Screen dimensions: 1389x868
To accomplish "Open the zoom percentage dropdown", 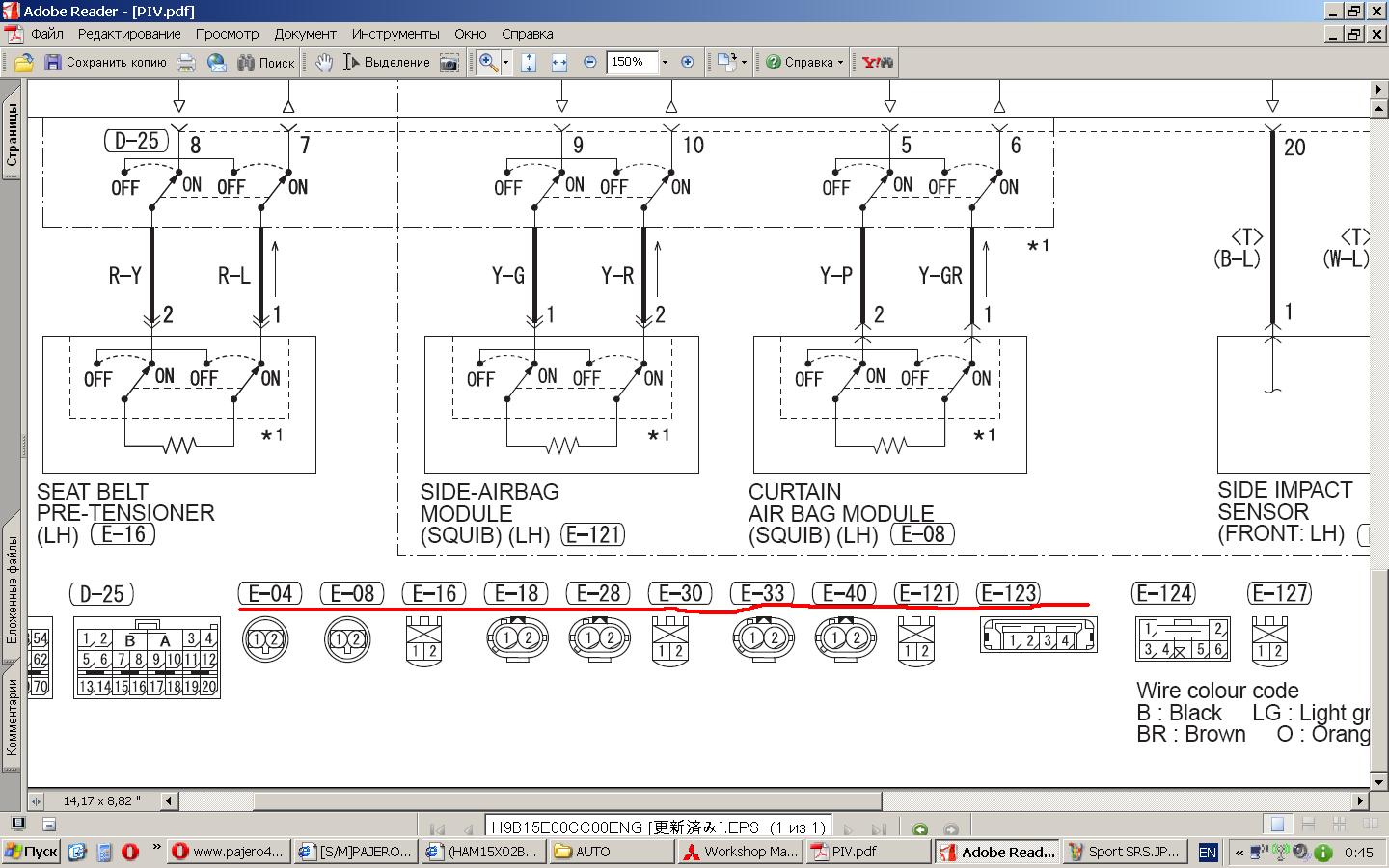I will 665,63.
